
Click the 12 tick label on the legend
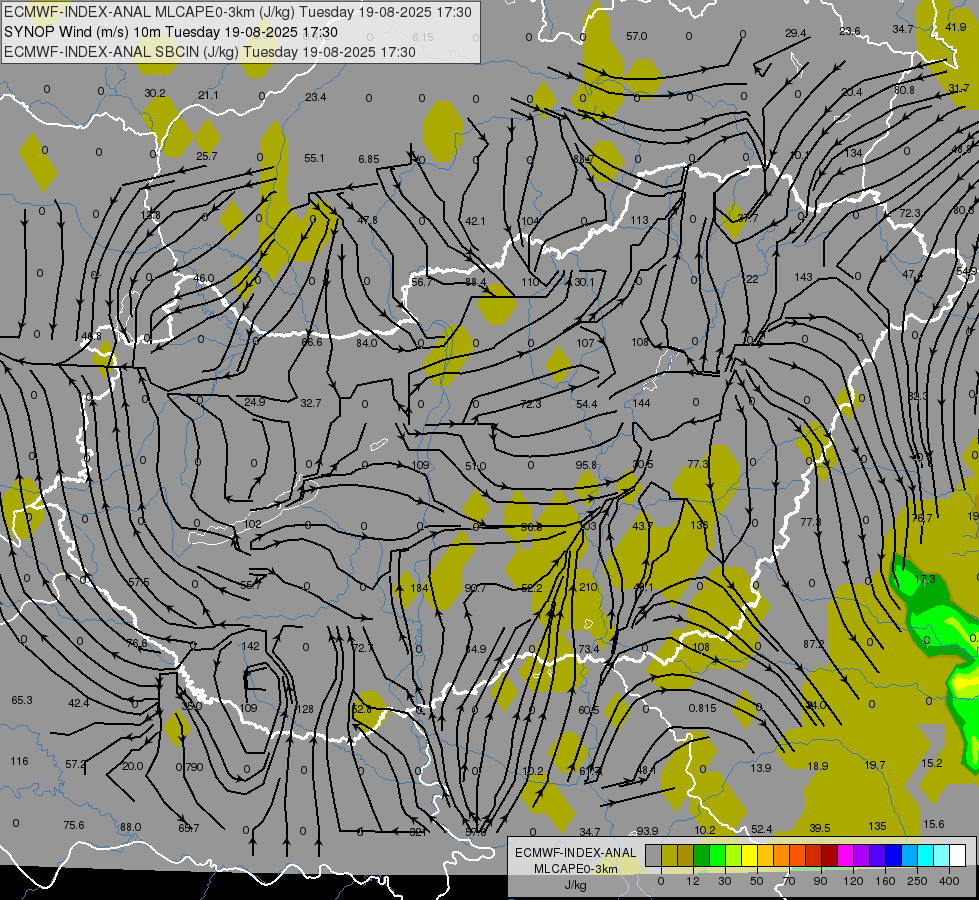coord(692,881)
